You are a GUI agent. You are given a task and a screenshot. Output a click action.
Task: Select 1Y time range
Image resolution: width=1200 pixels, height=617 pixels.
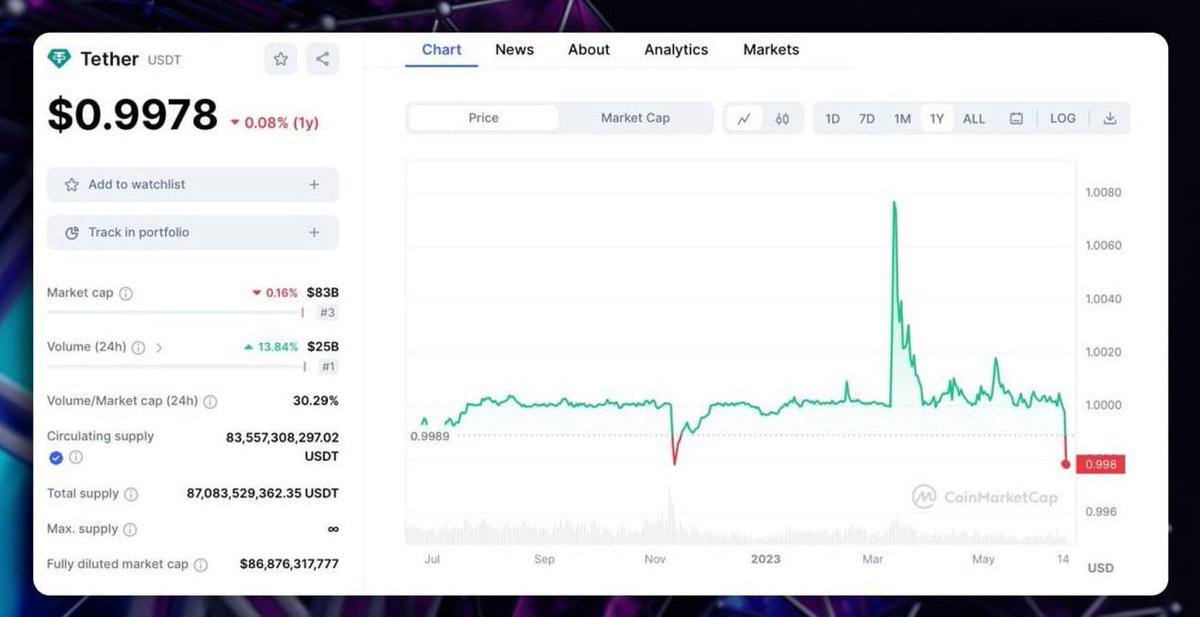(x=937, y=119)
